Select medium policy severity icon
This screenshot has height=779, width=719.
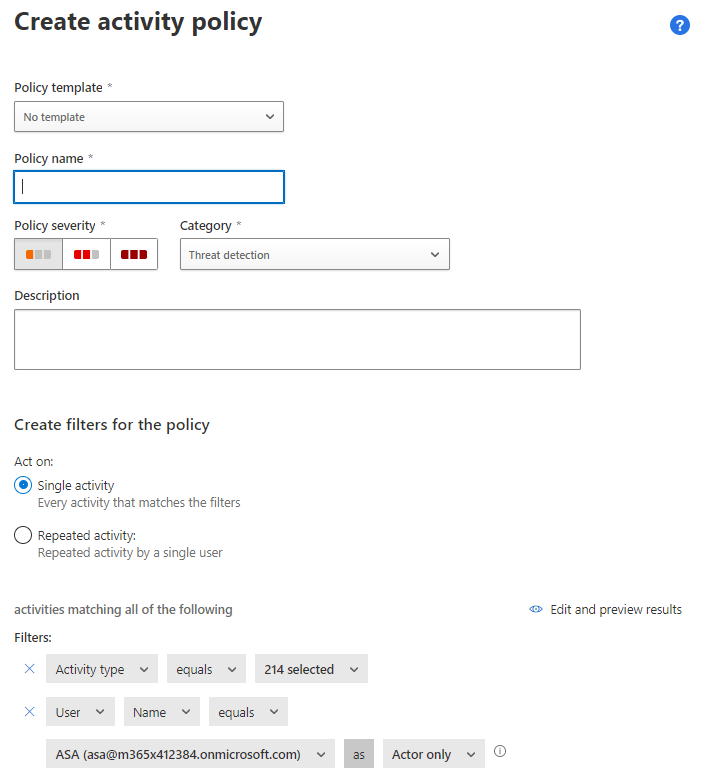(x=86, y=254)
